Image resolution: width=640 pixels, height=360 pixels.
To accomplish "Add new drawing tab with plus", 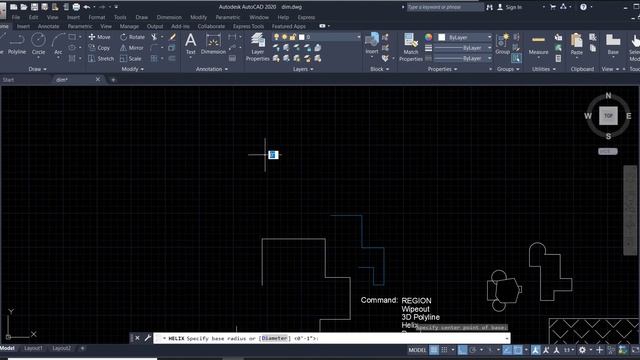I will [x=113, y=80].
